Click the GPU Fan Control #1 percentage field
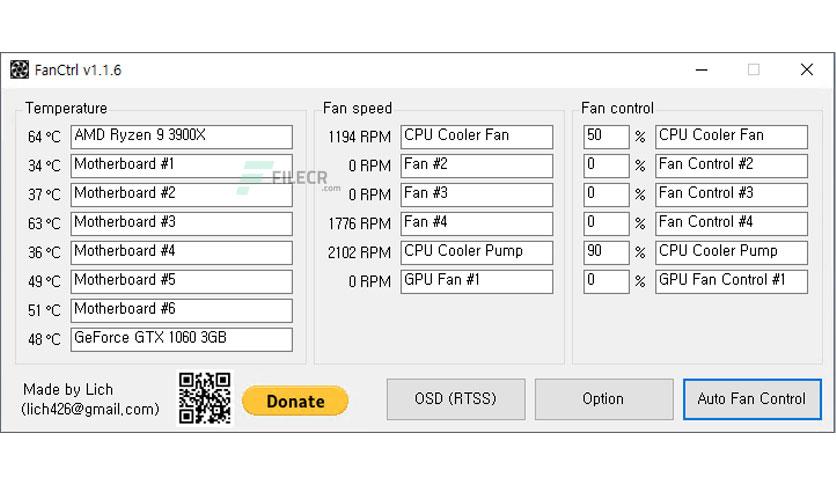This screenshot has width=836, height=484. pyautogui.click(x=606, y=281)
